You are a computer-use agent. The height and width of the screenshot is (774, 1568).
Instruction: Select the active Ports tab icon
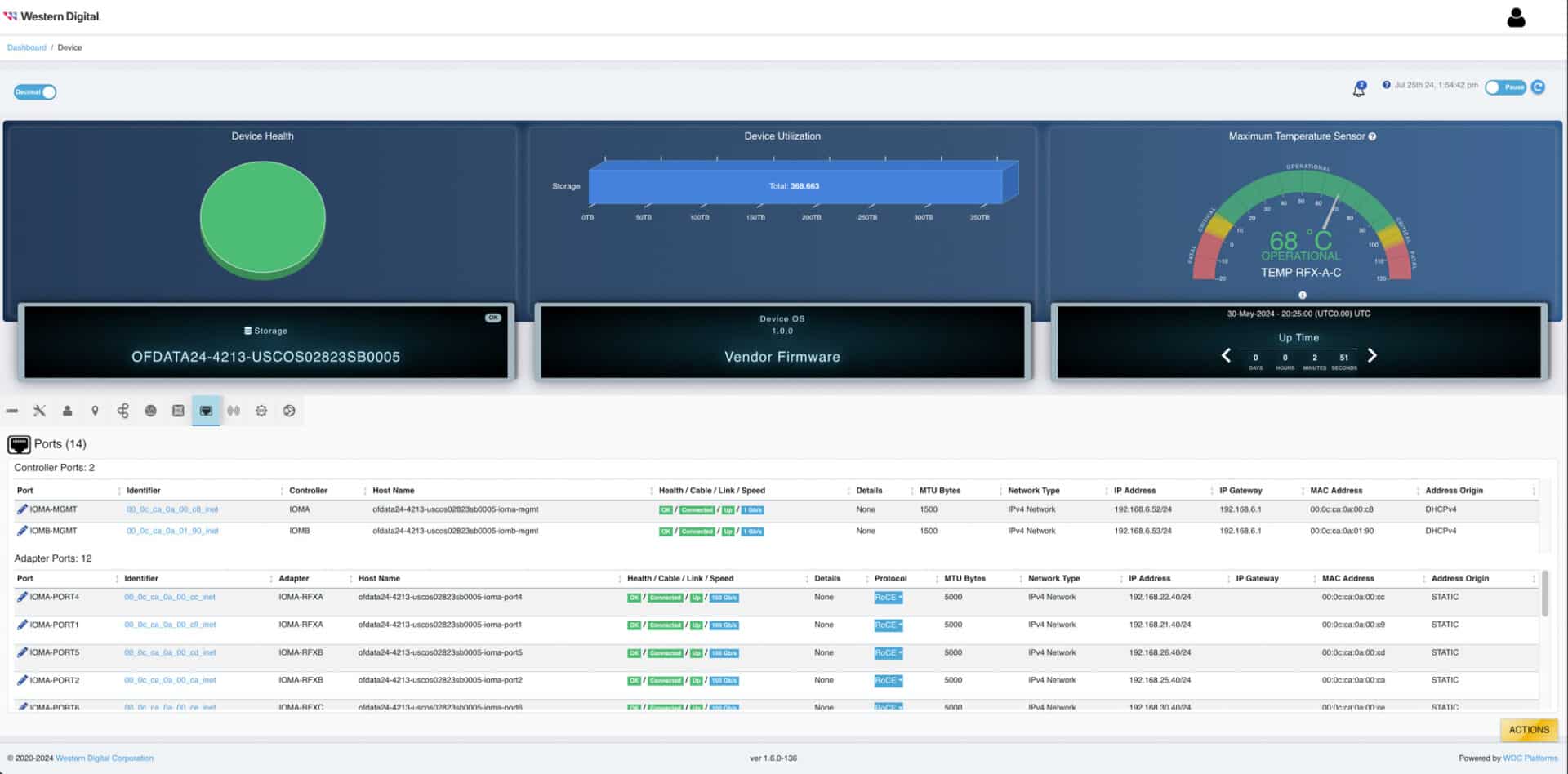[x=206, y=411]
